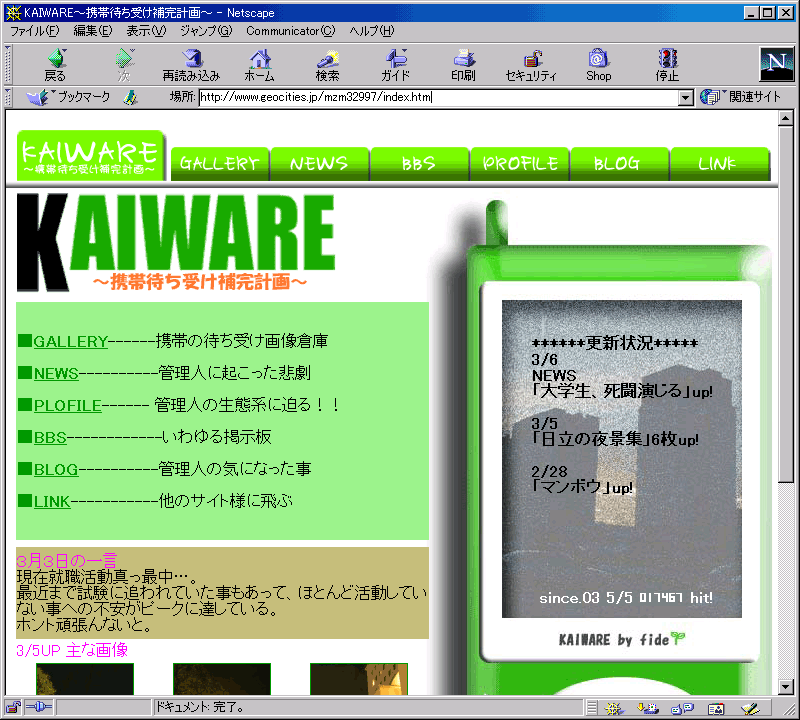Image resolution: width=800 pixels, height=720 pixels.
Task: Click the component bar grip handle
Action: [x=591, y=708]
